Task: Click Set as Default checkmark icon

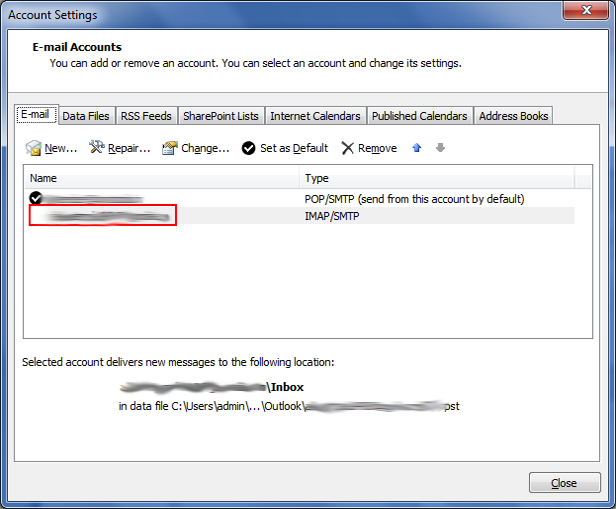Action: click(x=248, y=148)
